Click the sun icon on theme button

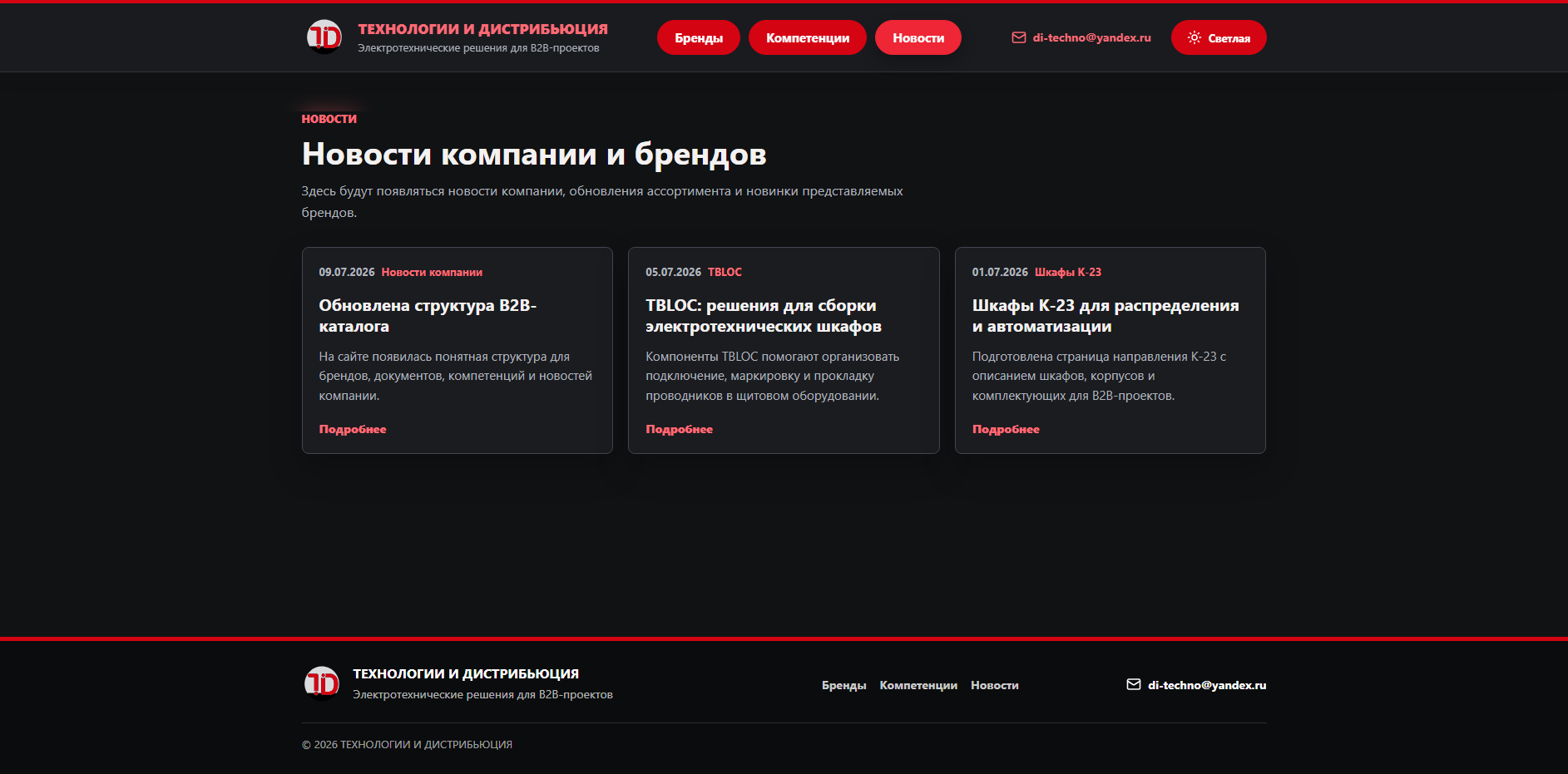coord(1194,37)
